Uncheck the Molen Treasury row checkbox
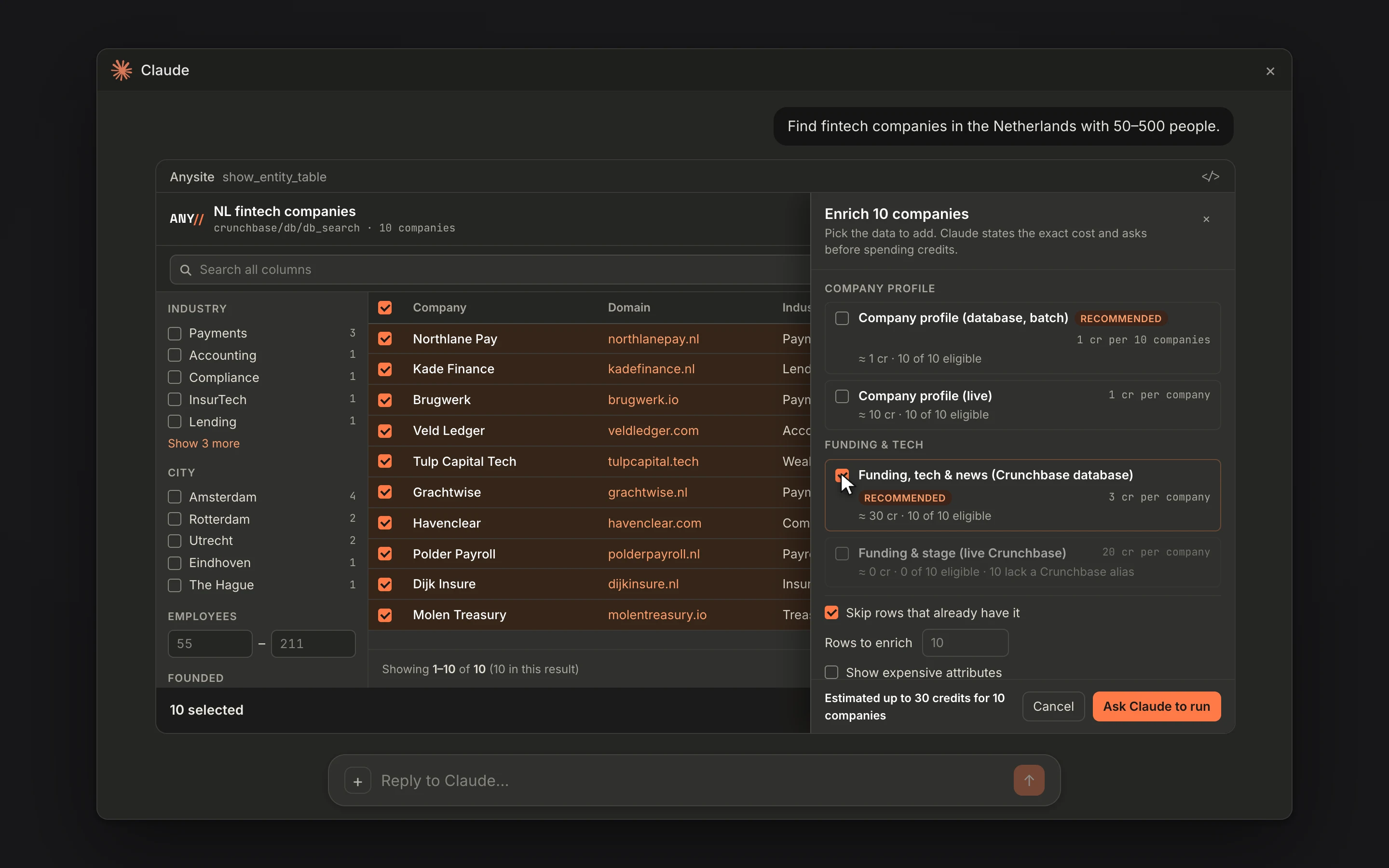Screen dimensions: 1389x868 pyautogui.click(x=385, y=615)
